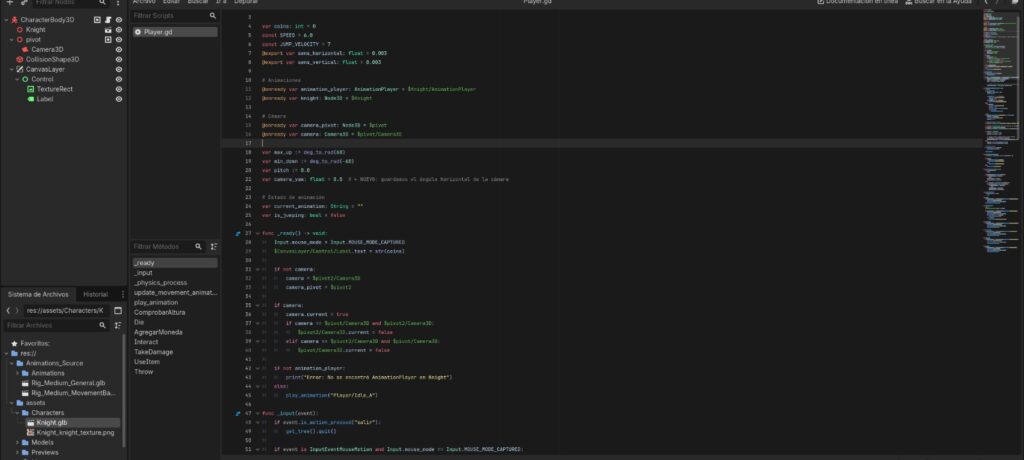Collapse the CharacterBody3D tree node
1024x460 pixels.
[7, 20]
